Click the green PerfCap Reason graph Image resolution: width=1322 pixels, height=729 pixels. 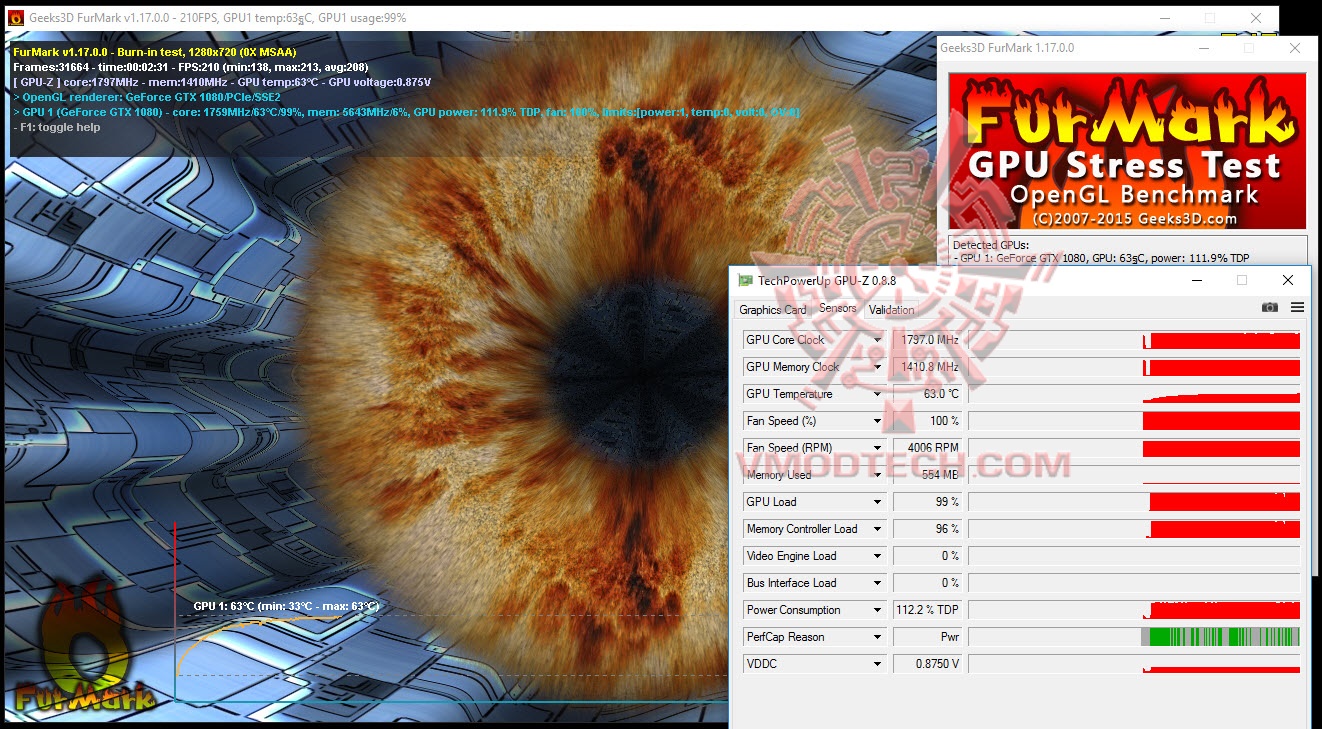tap(1134, 637)
